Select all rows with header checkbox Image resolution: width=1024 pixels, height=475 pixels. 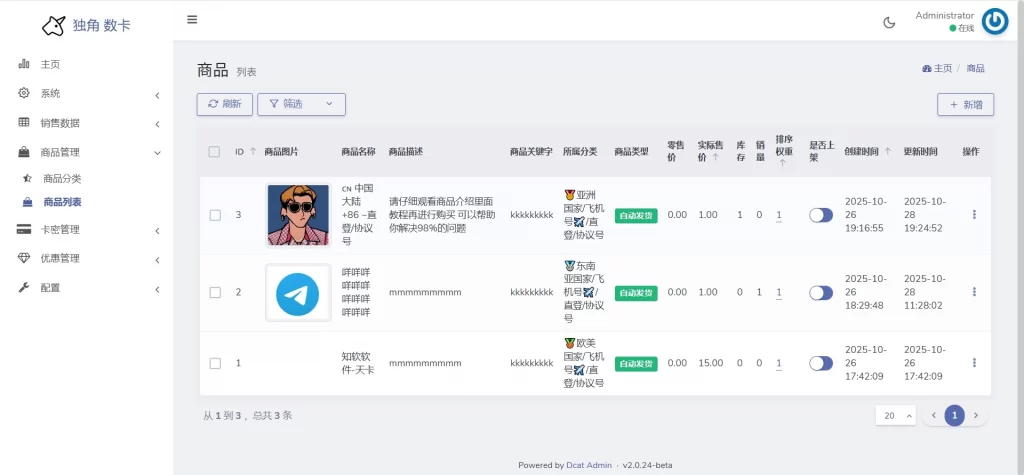point(215,152)
